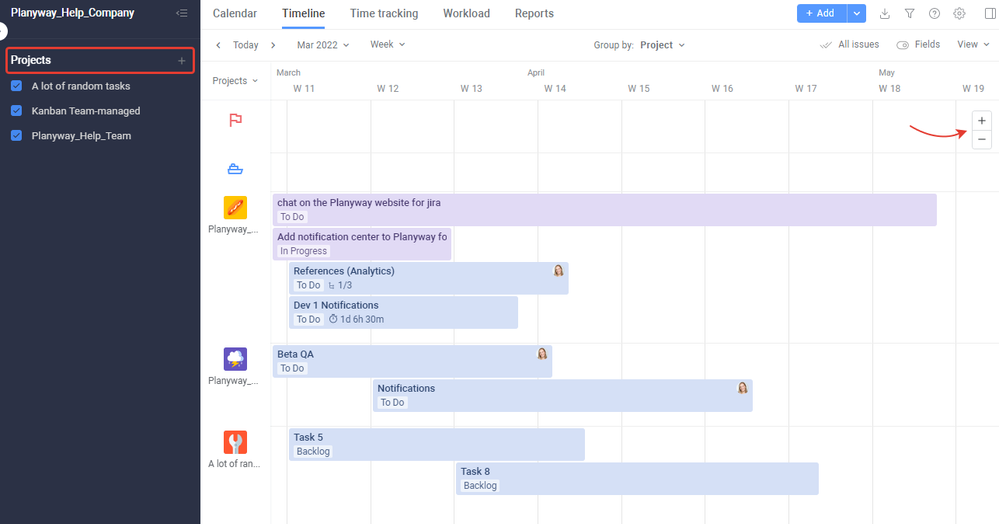Image resolution: width=999 pixels, height=524 pixels.
Task: Go to the previous period arrow
Action: click(218, 45)
